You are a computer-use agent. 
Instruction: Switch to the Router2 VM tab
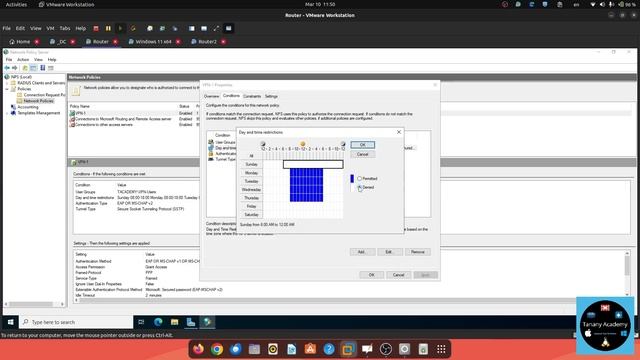click(207, 42)
